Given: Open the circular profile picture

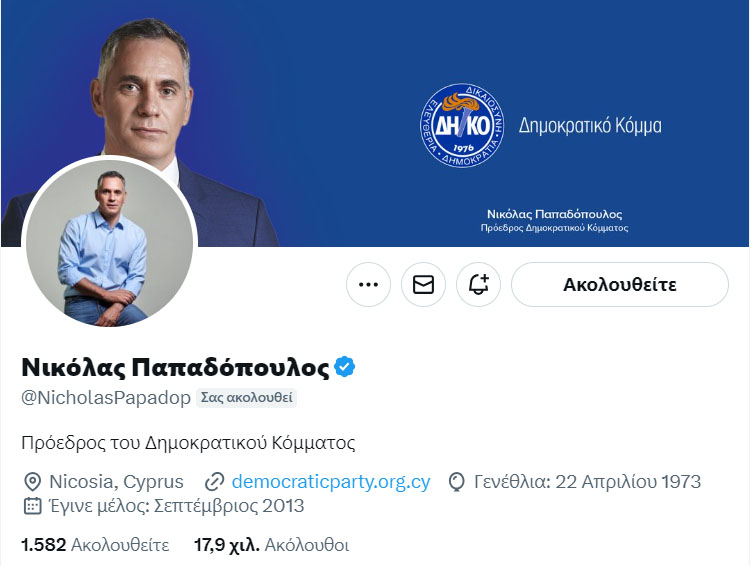Looking at the screenshot, I should (x=110, y=242).
